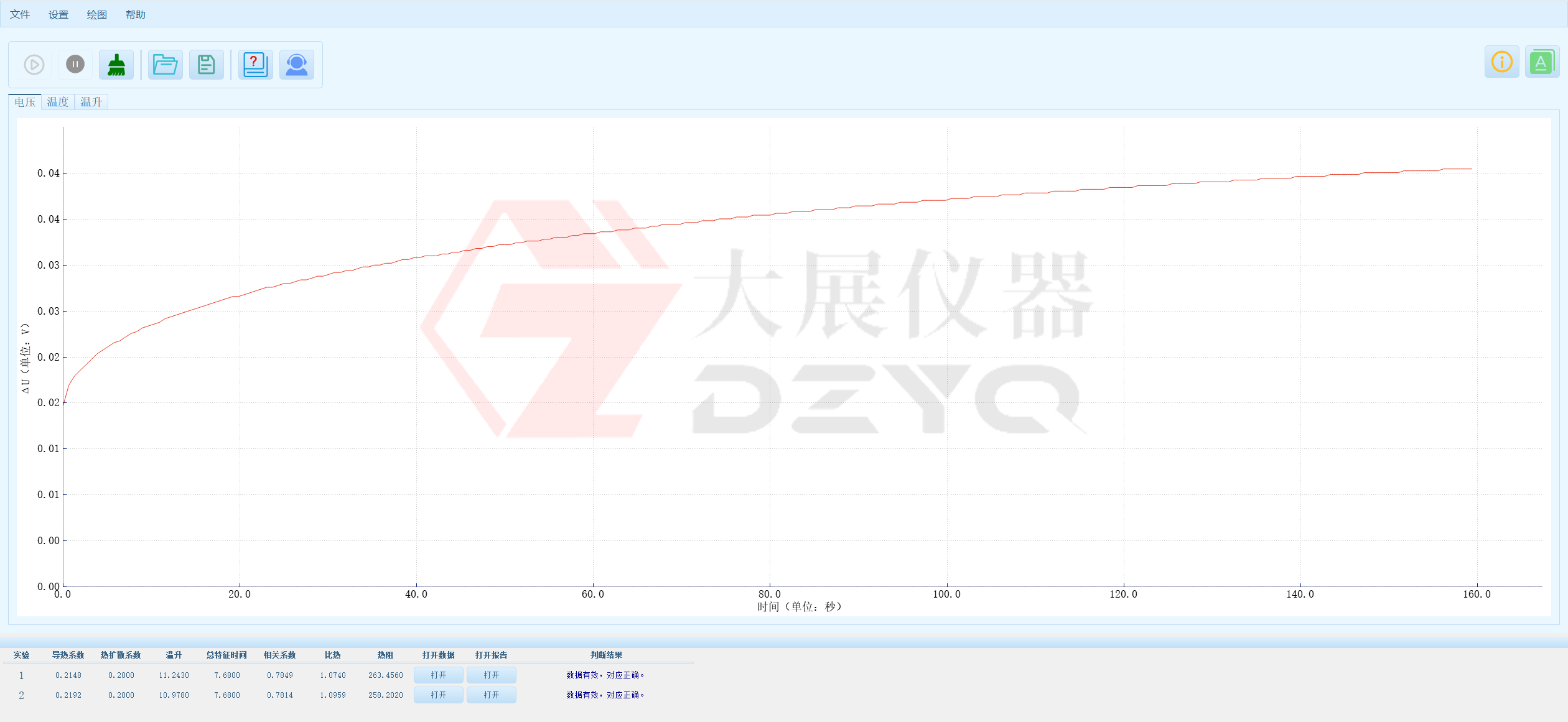Click the pause acquisition icon

pos(75,64)
